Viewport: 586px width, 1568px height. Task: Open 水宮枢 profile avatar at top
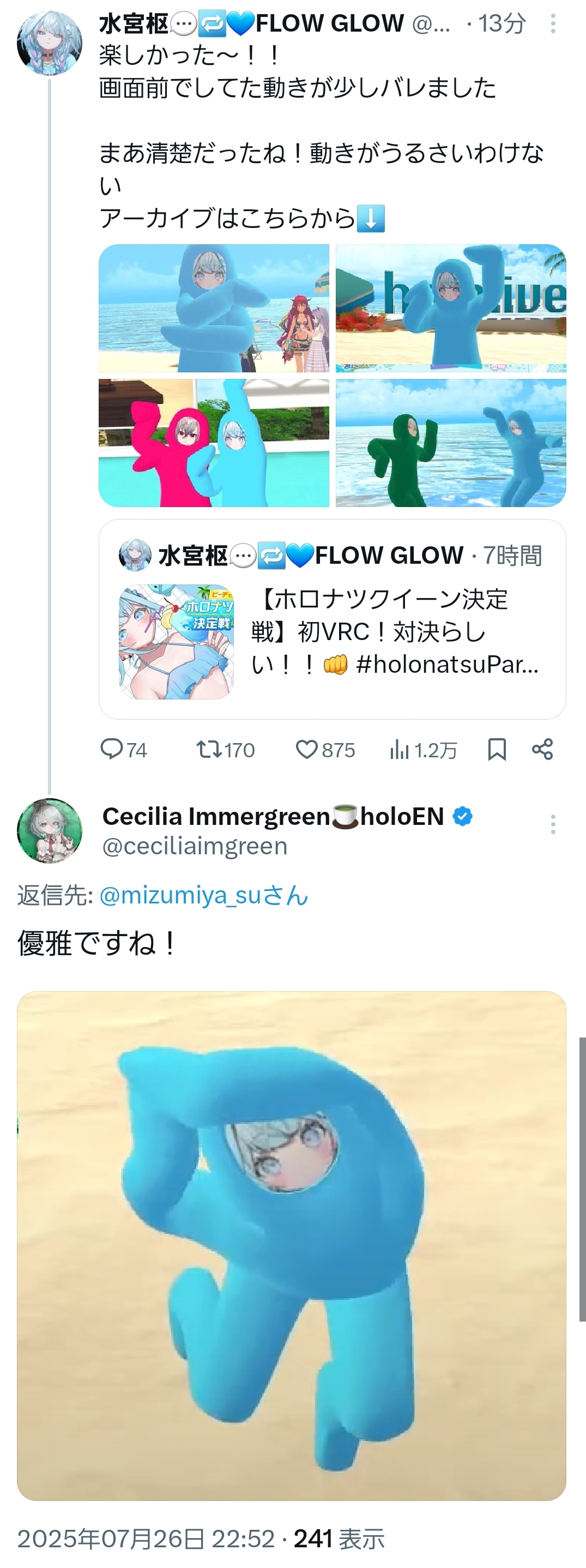click(x=49, y=43)
